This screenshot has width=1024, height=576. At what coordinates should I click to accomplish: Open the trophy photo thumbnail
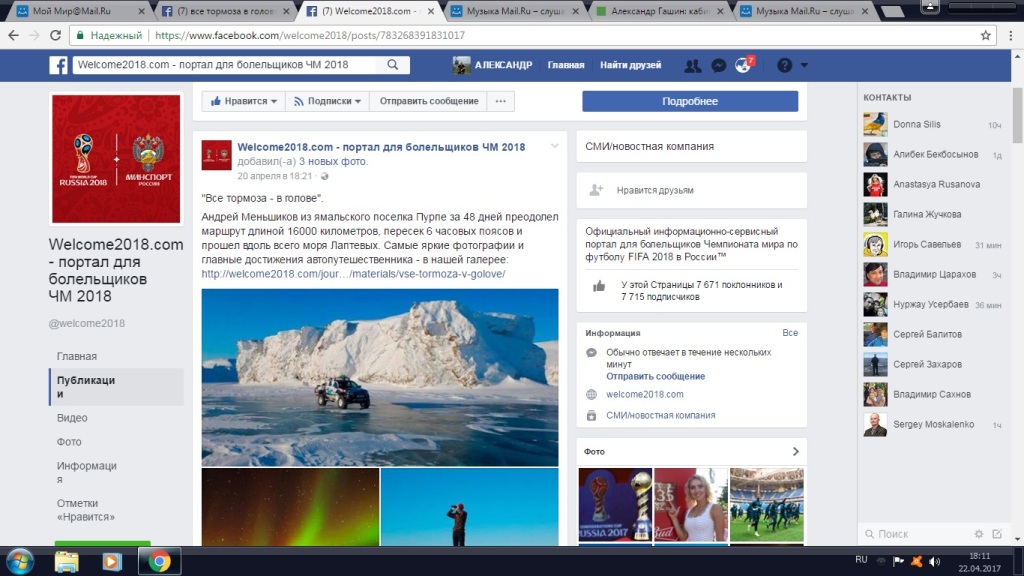(615, 505)
